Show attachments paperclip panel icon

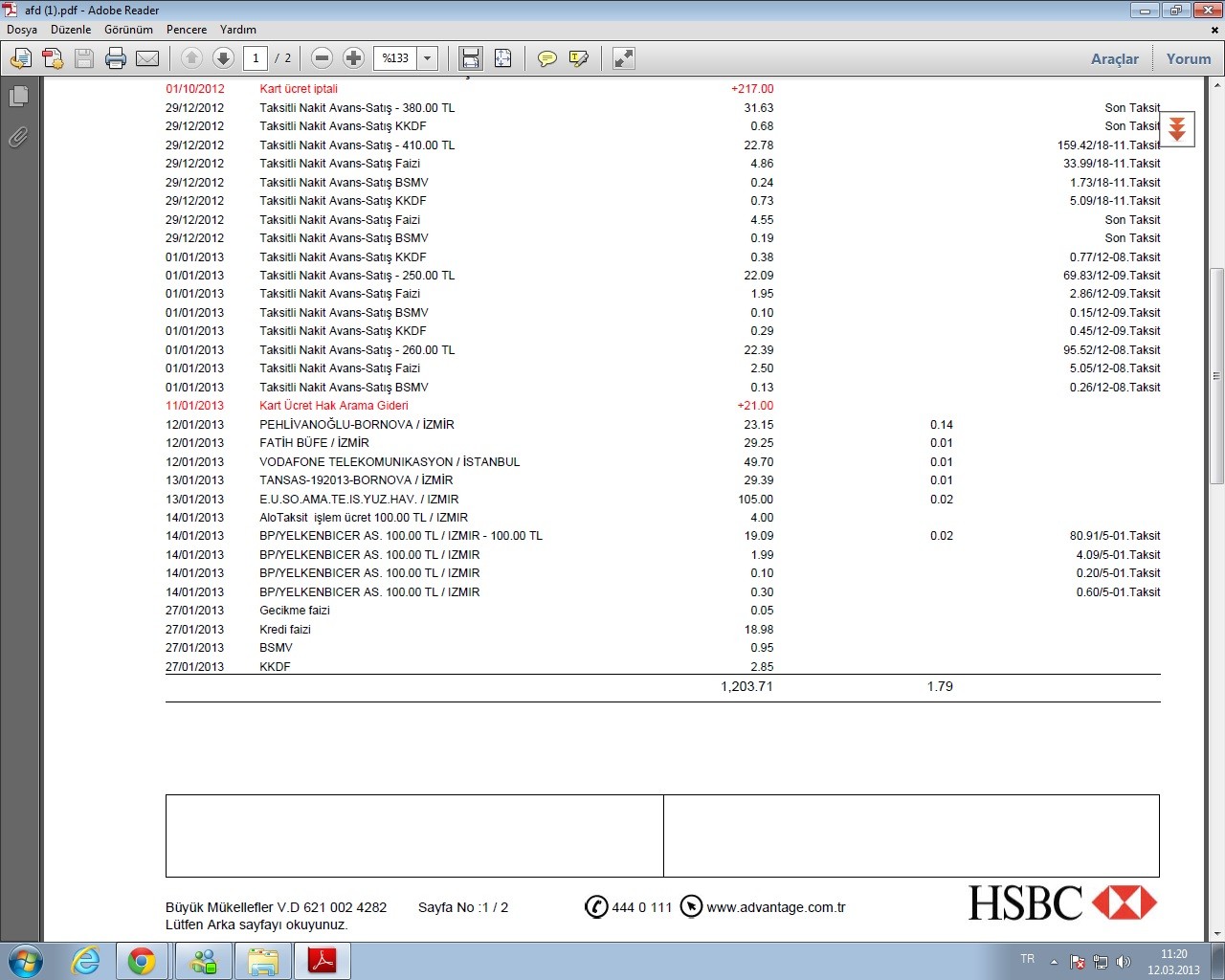18,138
